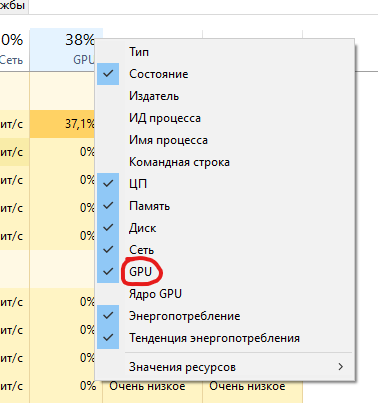Uncheck the Энергопотребление column

225,316
